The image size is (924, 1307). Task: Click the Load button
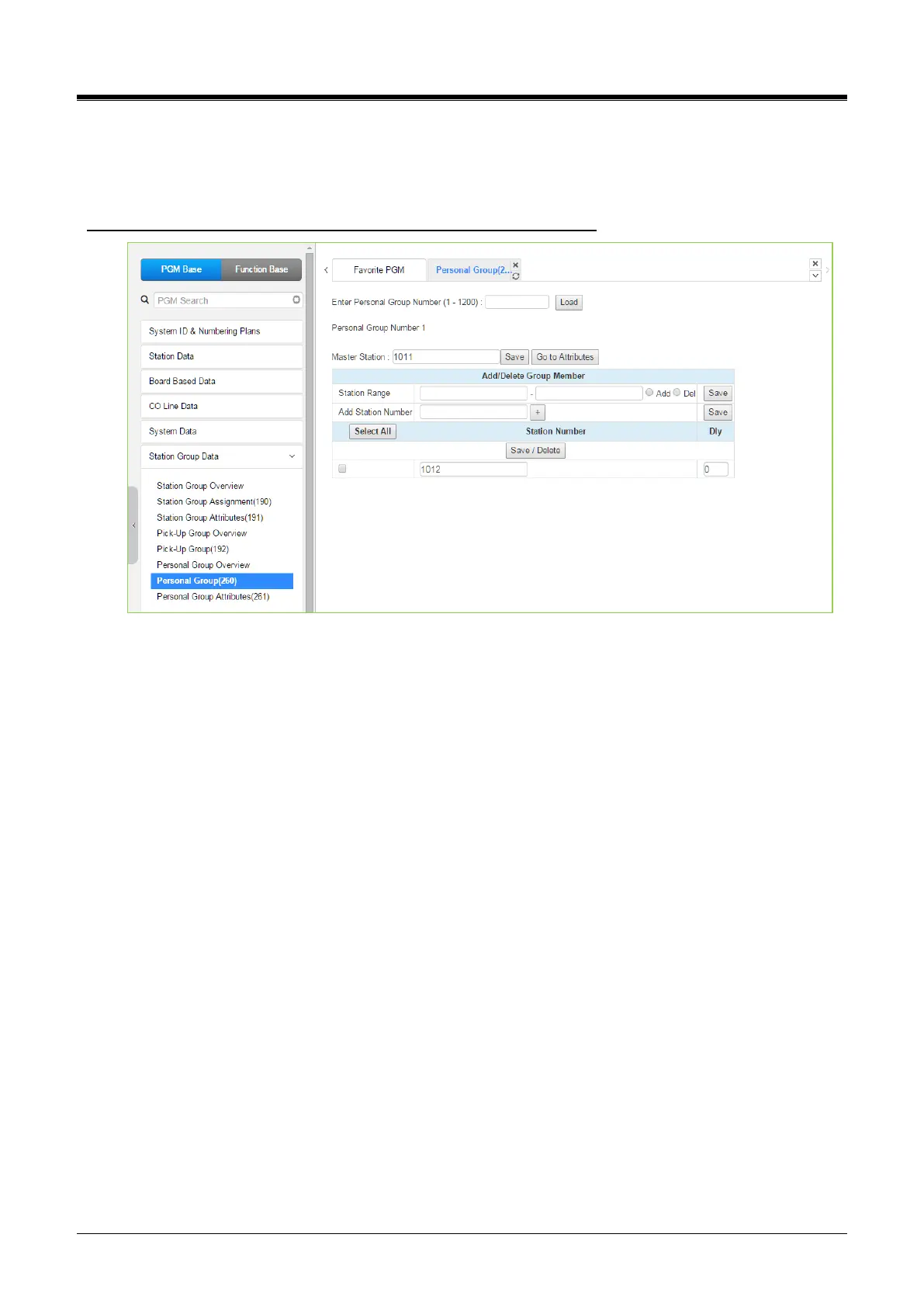click(x=569, y=303)
